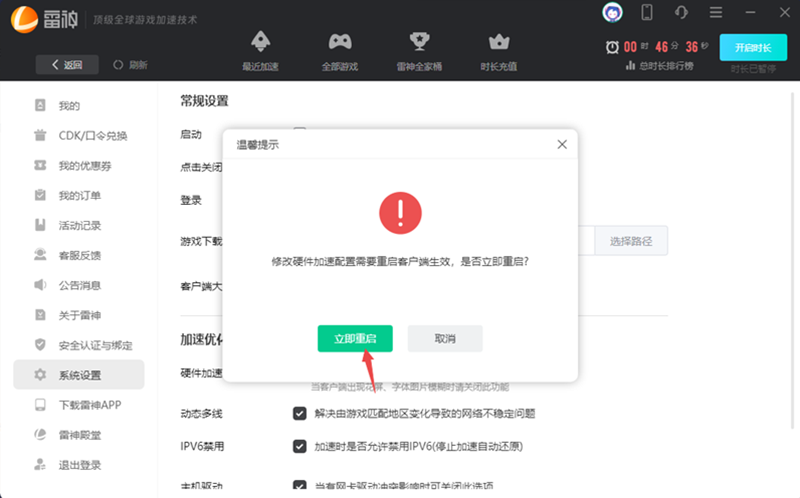Click the settings page vertical scrollbar
This screenshot has height=498, width=800.
click(x=792, y=260)
